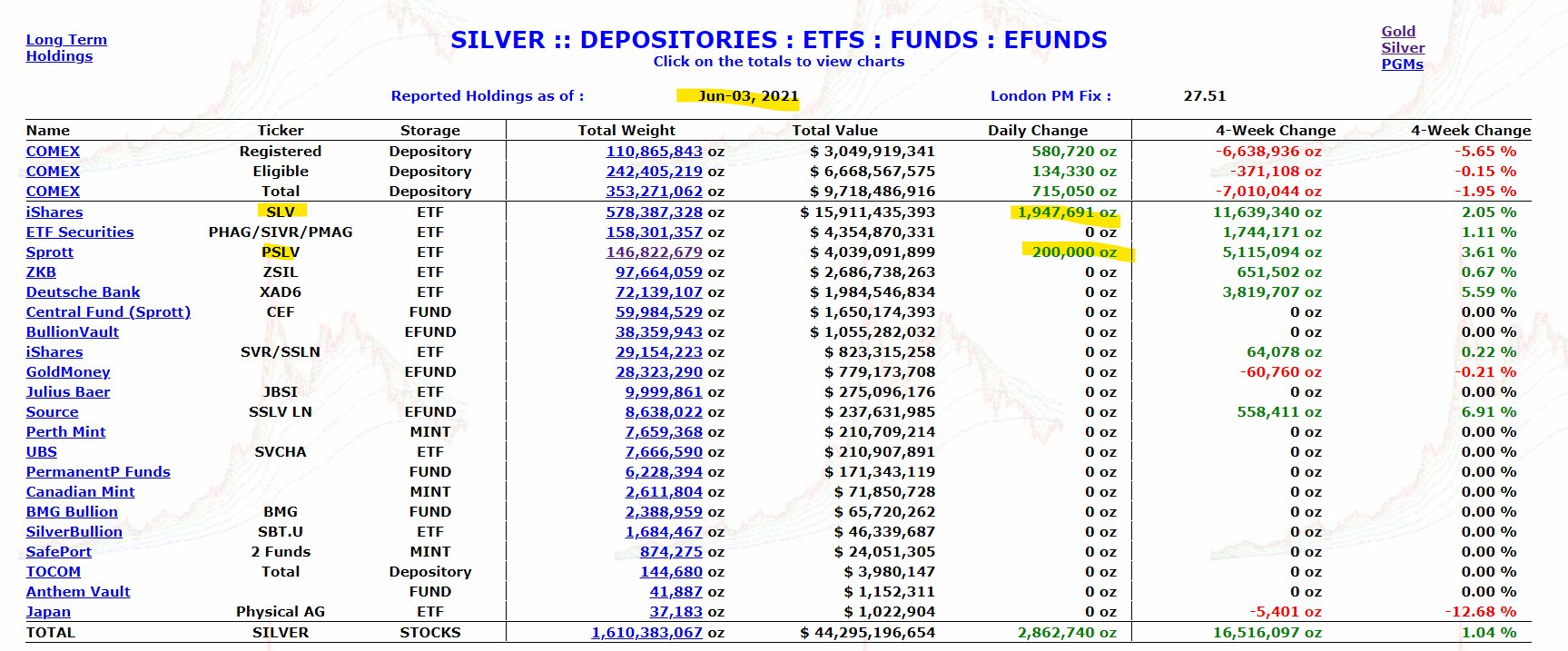Open the PGMs page link

[x=1402, y=64]
